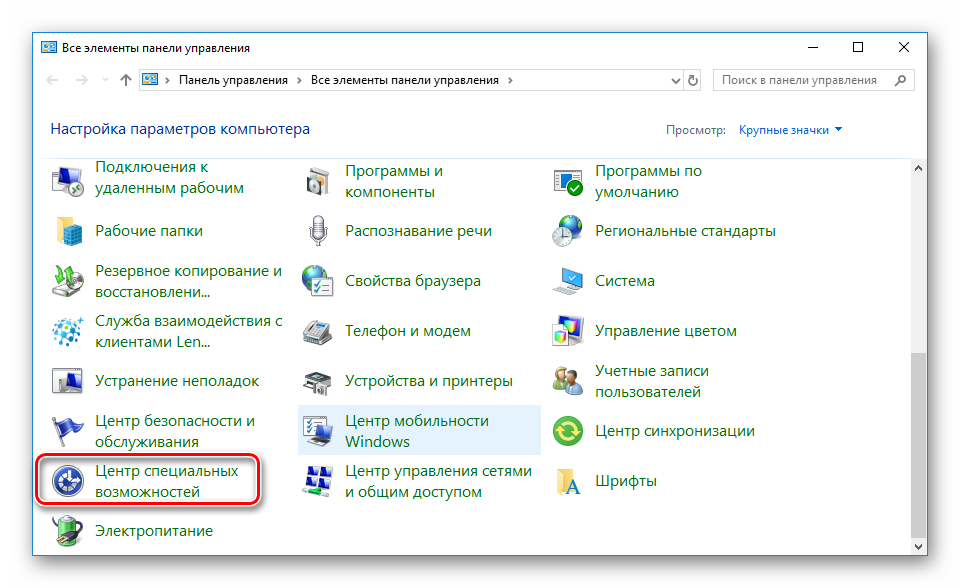Go up one folder level with arrow
The height and width of the screenshot is (588, 960).
click(x=126, y=80)
